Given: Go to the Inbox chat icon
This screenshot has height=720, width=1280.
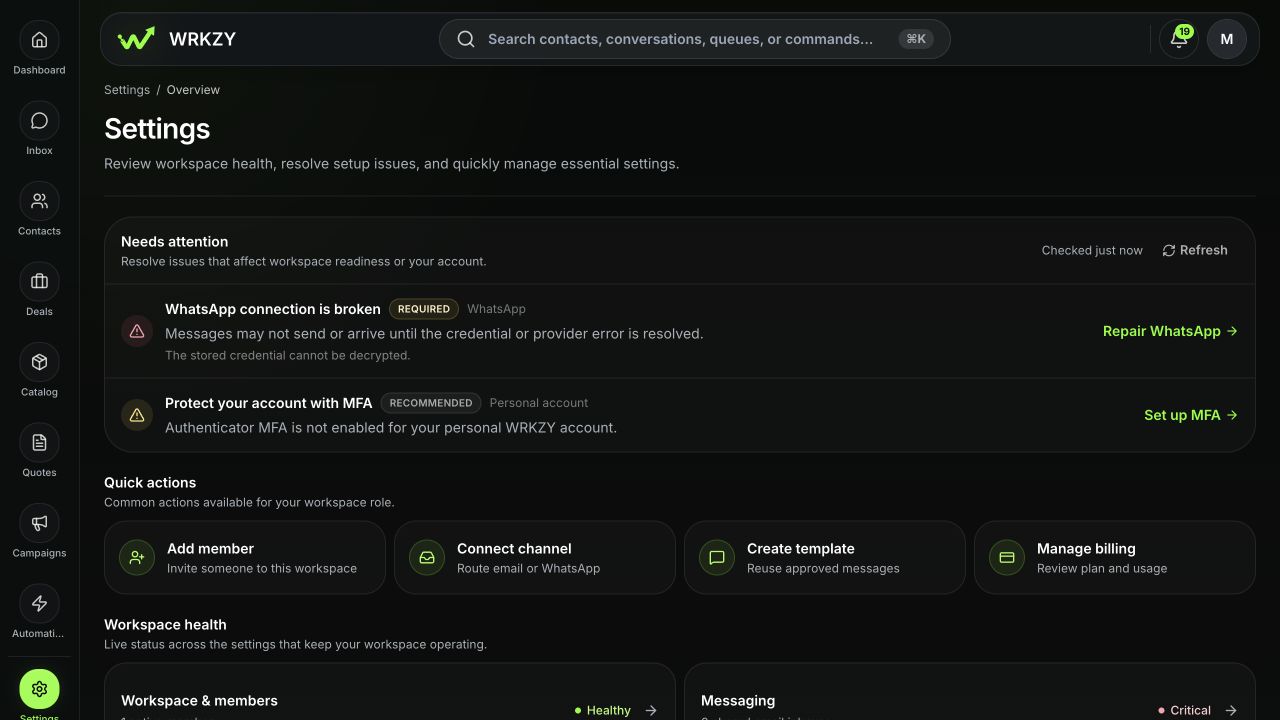Looking at the screenshot, I should pos(39,121).
